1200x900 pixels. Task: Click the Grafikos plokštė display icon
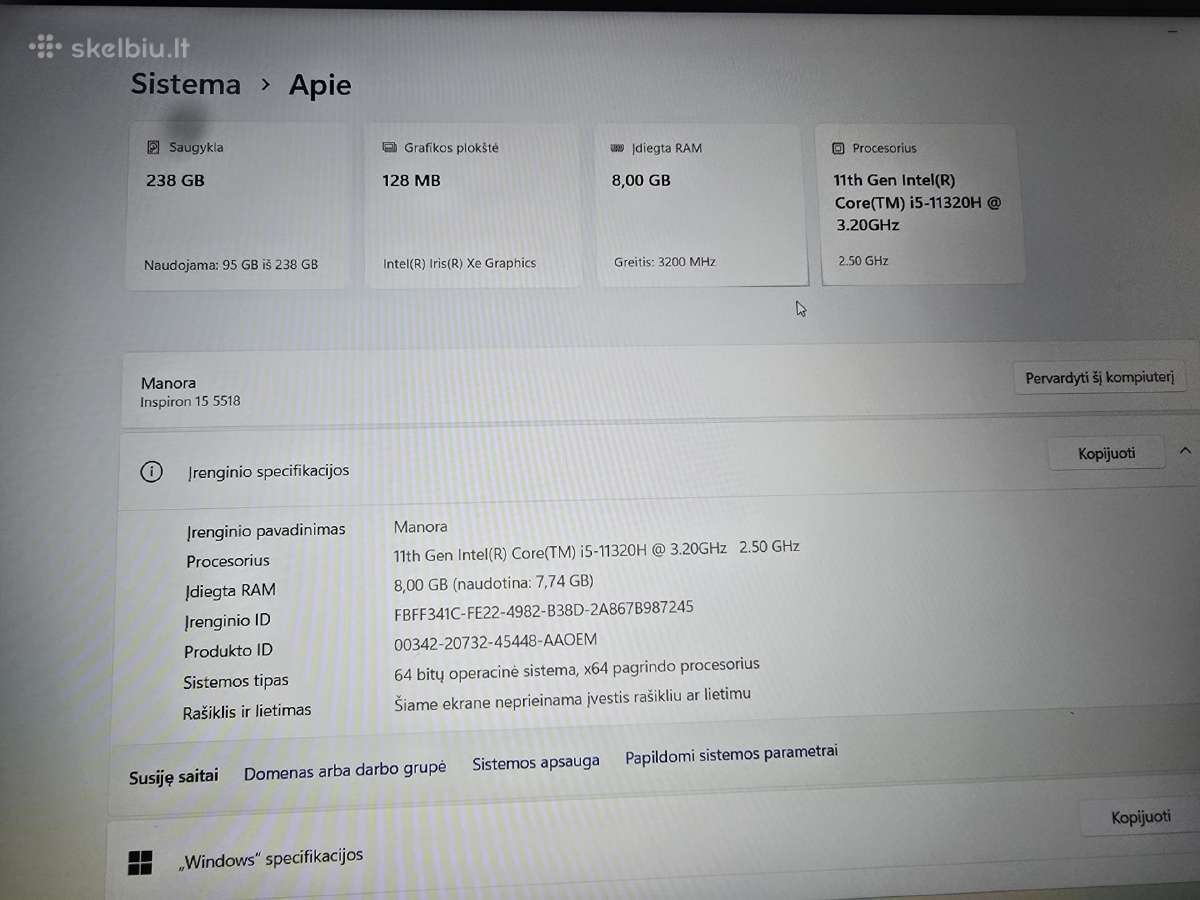[x=389, y=148]
